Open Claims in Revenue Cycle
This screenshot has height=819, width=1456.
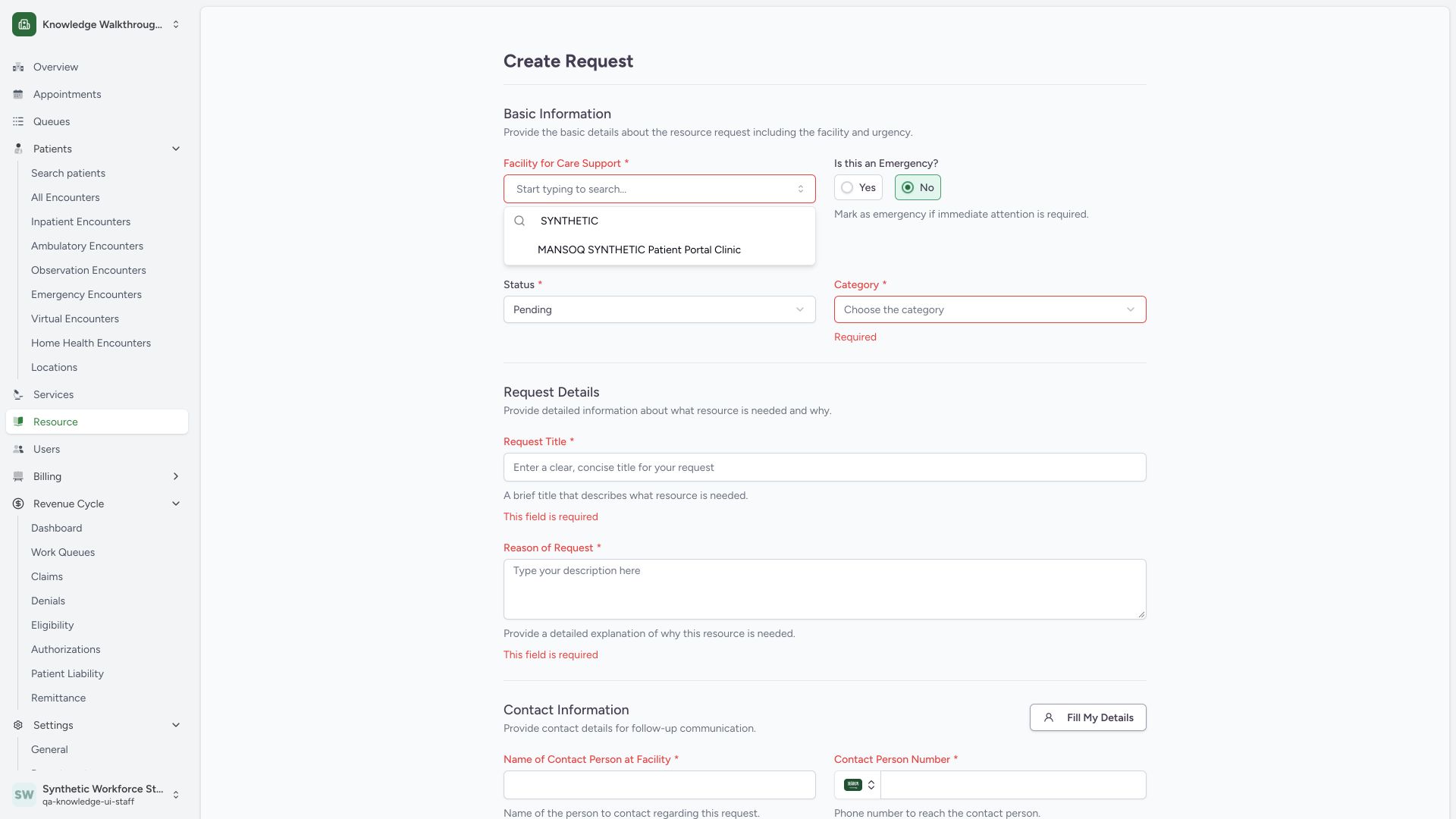click(47, 576)
